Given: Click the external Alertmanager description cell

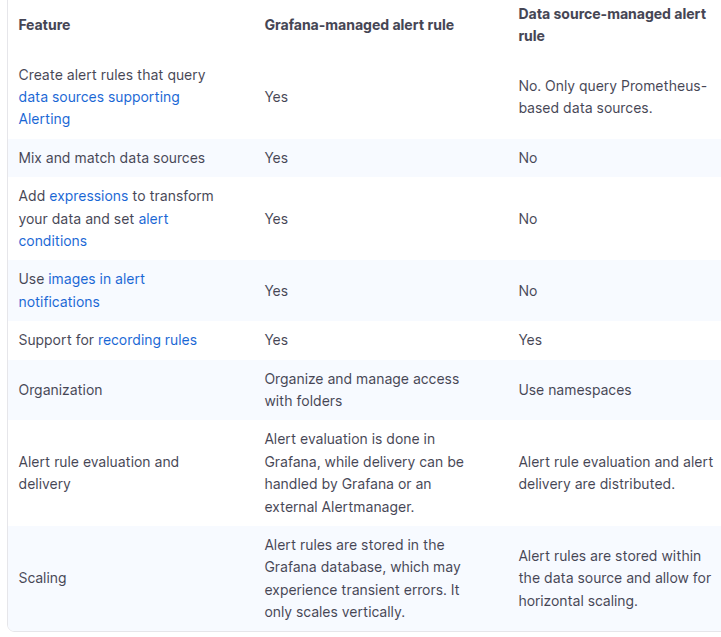Looking at the screenshot, I should (x=364, y=473).
